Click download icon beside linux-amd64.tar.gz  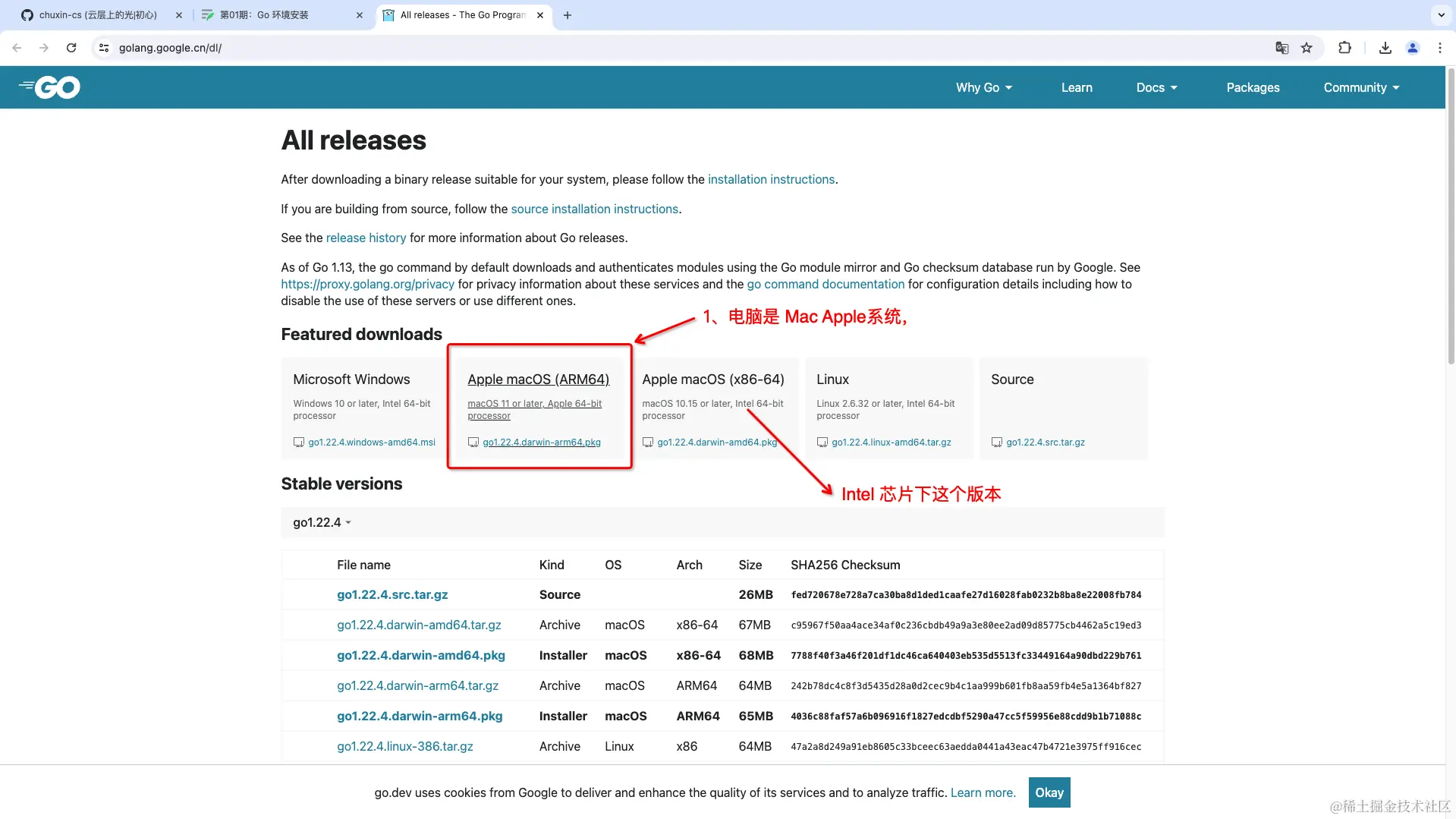822,443
